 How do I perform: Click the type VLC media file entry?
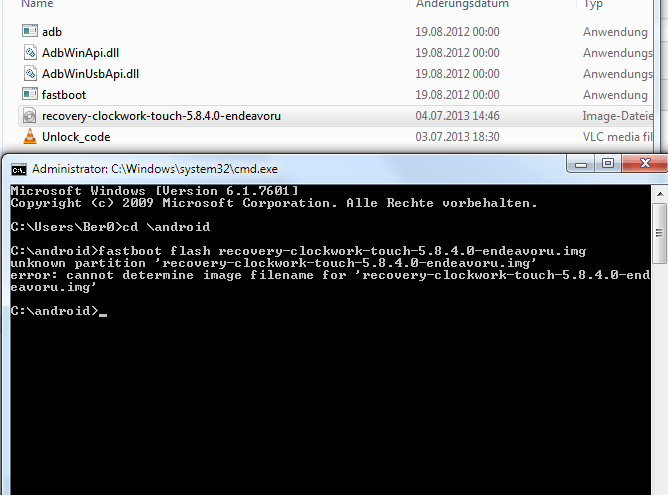[617, 137]
